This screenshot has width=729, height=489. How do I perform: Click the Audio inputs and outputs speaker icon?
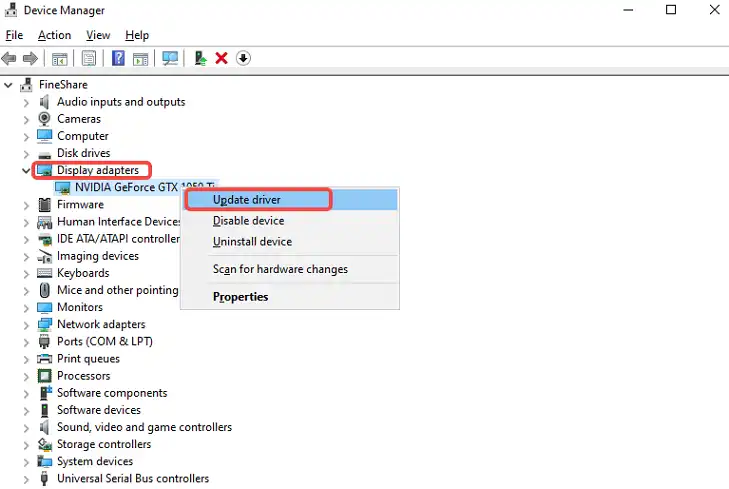[44, 102]
